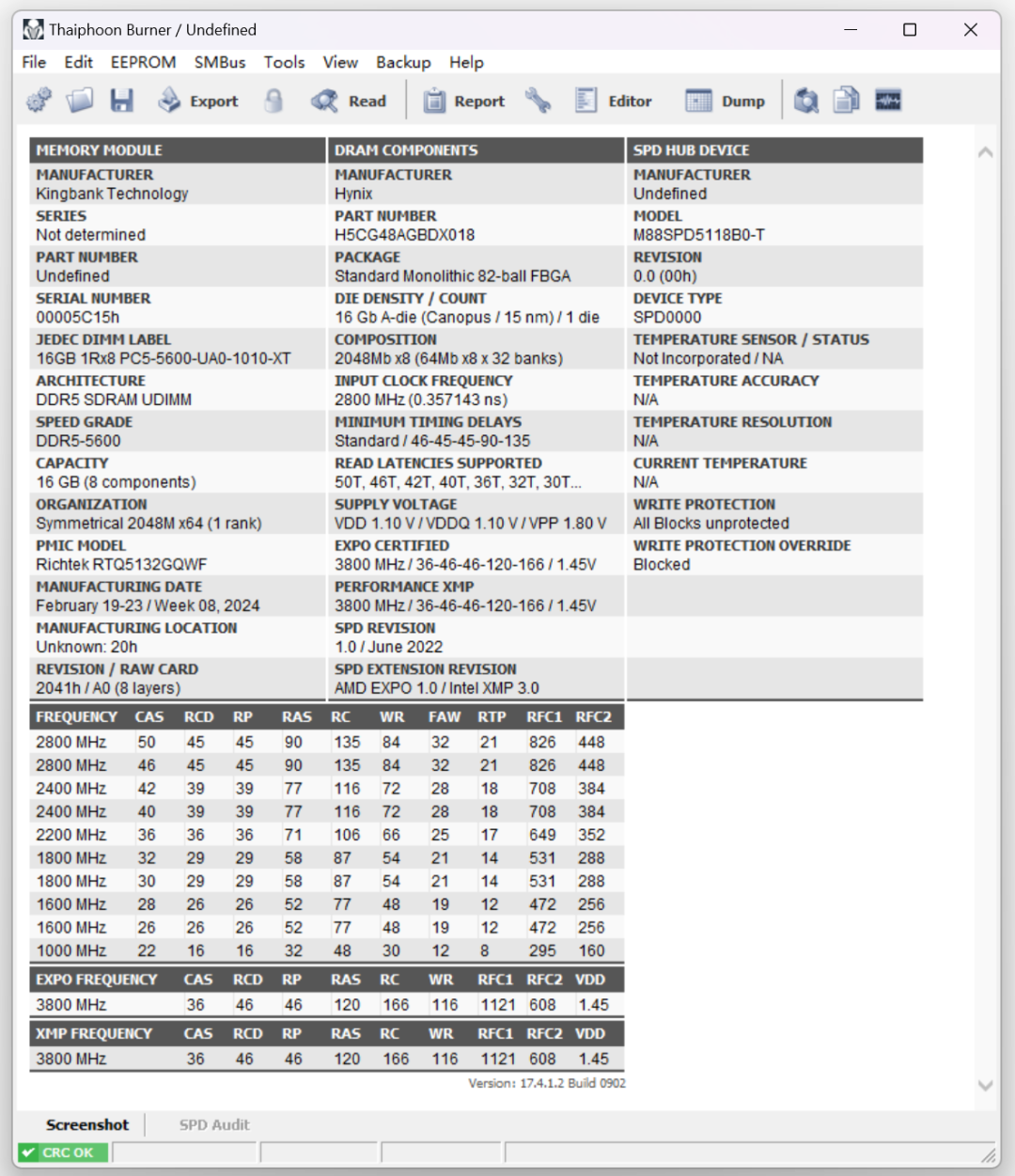The height and width of the screenshot is (1176, 1015).
Task: Click the Symmetrical 2048M x64 organization value
Action: 148,524
